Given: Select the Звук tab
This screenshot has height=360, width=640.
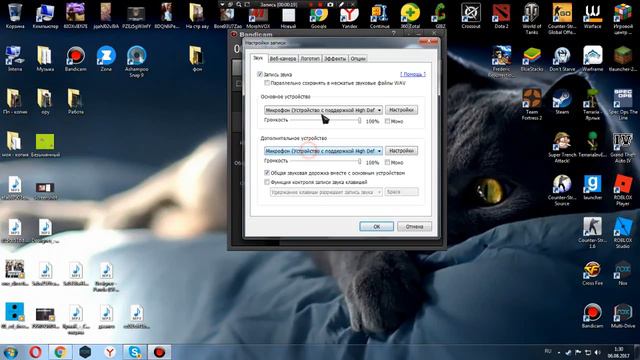Looking at the screenshot, I should click(258, 58).
